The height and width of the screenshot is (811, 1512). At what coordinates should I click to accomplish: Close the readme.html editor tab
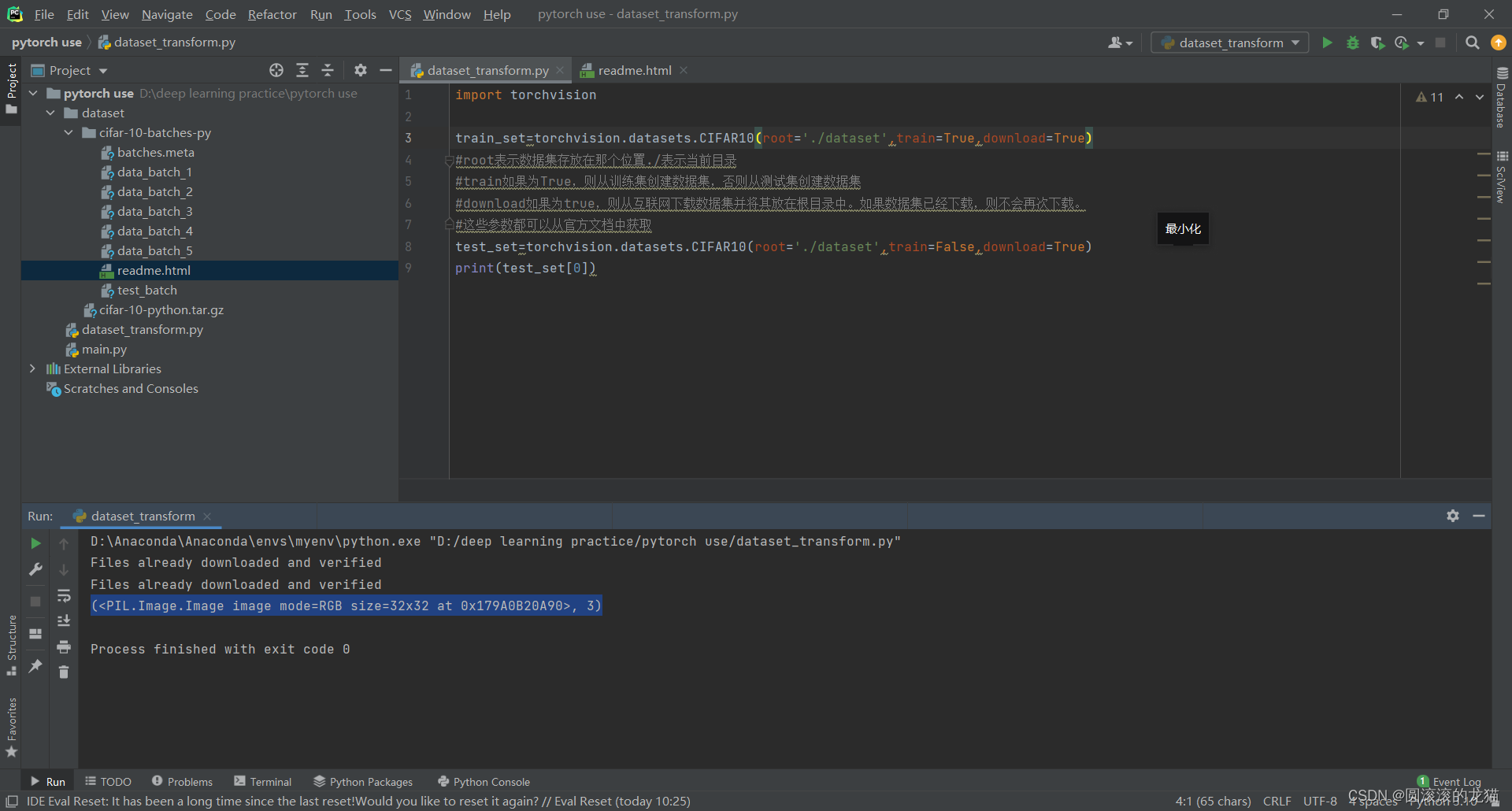click(684, 70)
